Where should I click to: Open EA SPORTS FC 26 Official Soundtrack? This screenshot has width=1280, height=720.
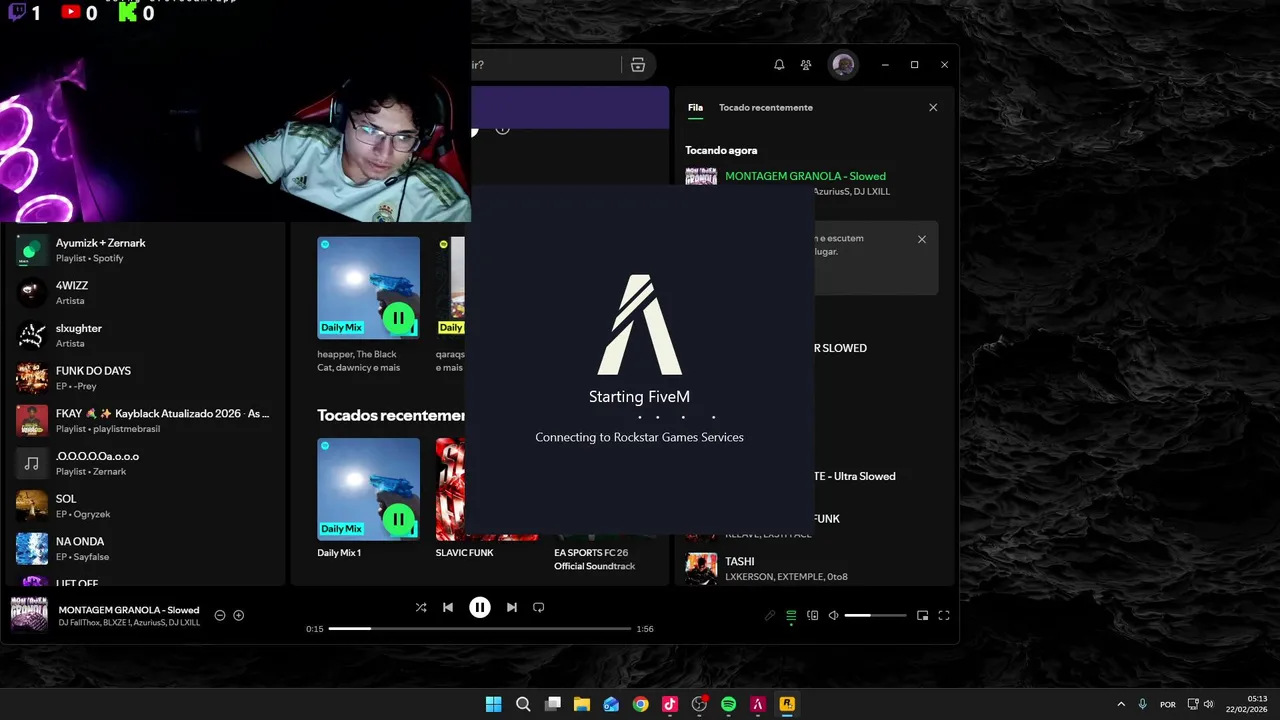(595, 559)
